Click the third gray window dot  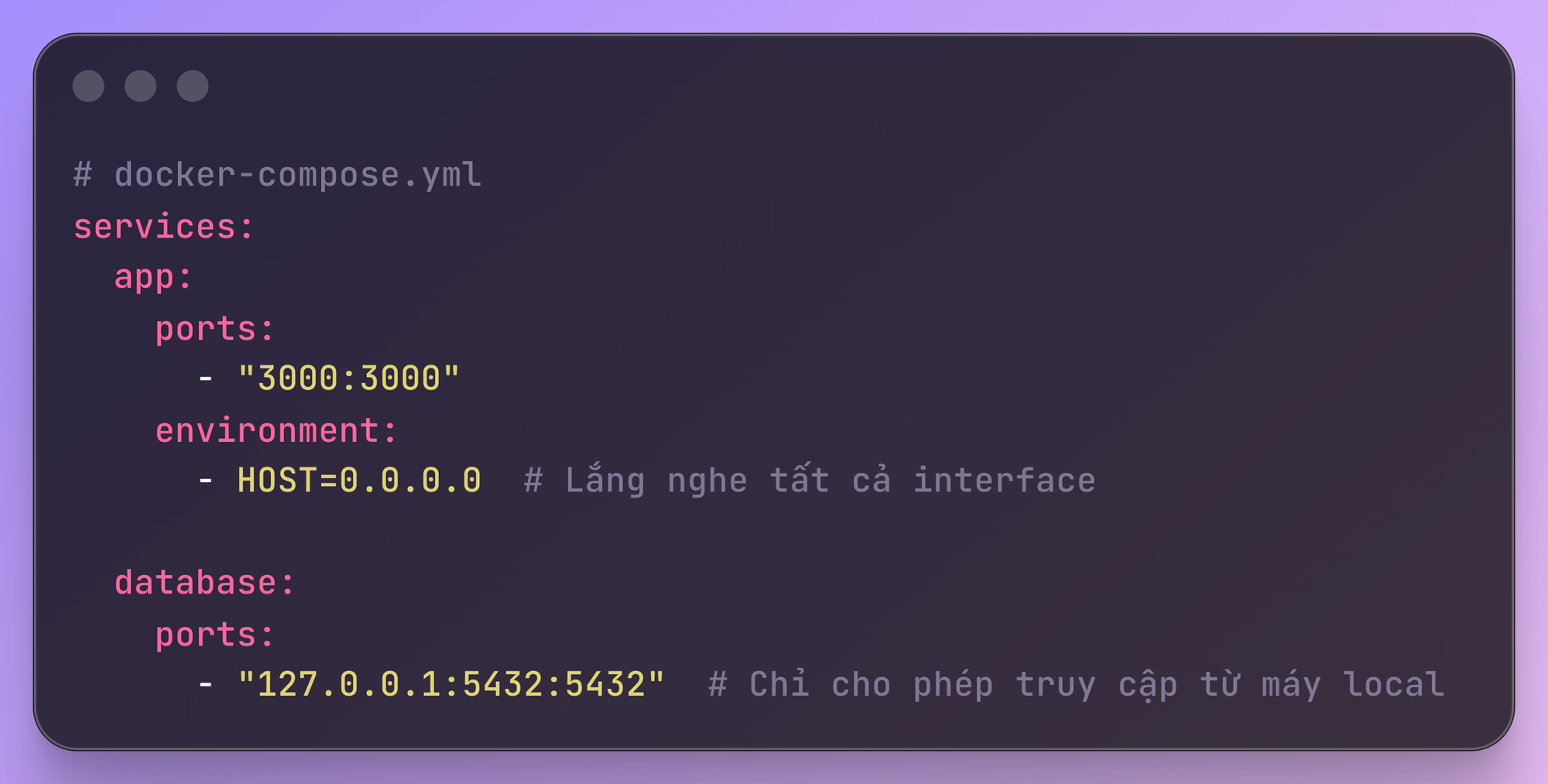point(193,86)
